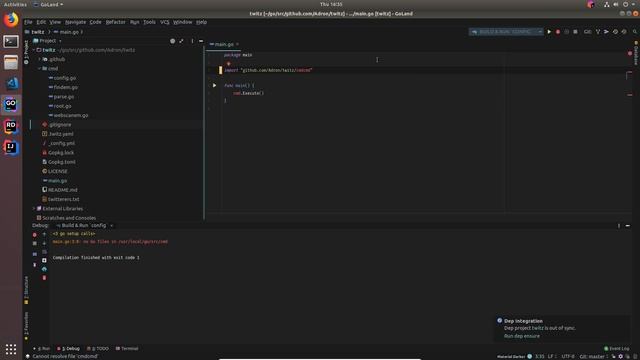Click the run gutter arrow beside func main
This screenshot has height=360, width=640.
(x=214, y=85)
